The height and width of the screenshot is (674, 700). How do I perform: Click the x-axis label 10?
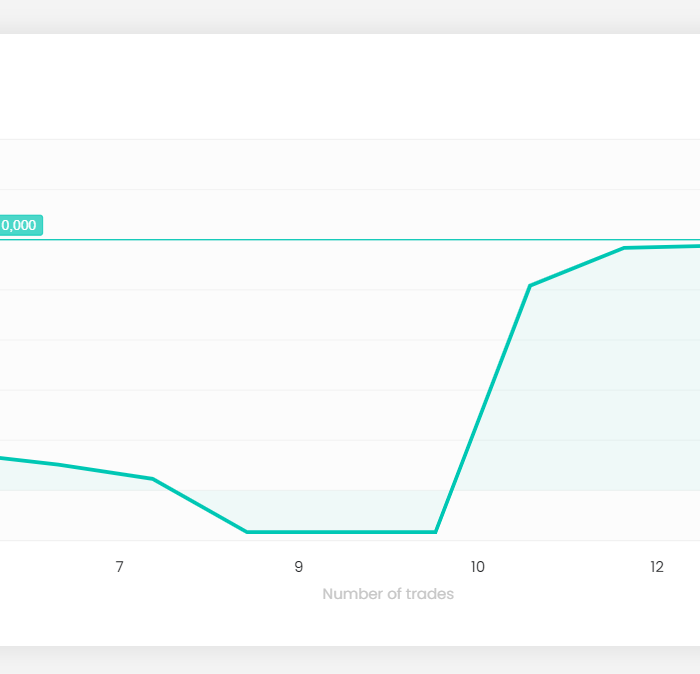478,567
